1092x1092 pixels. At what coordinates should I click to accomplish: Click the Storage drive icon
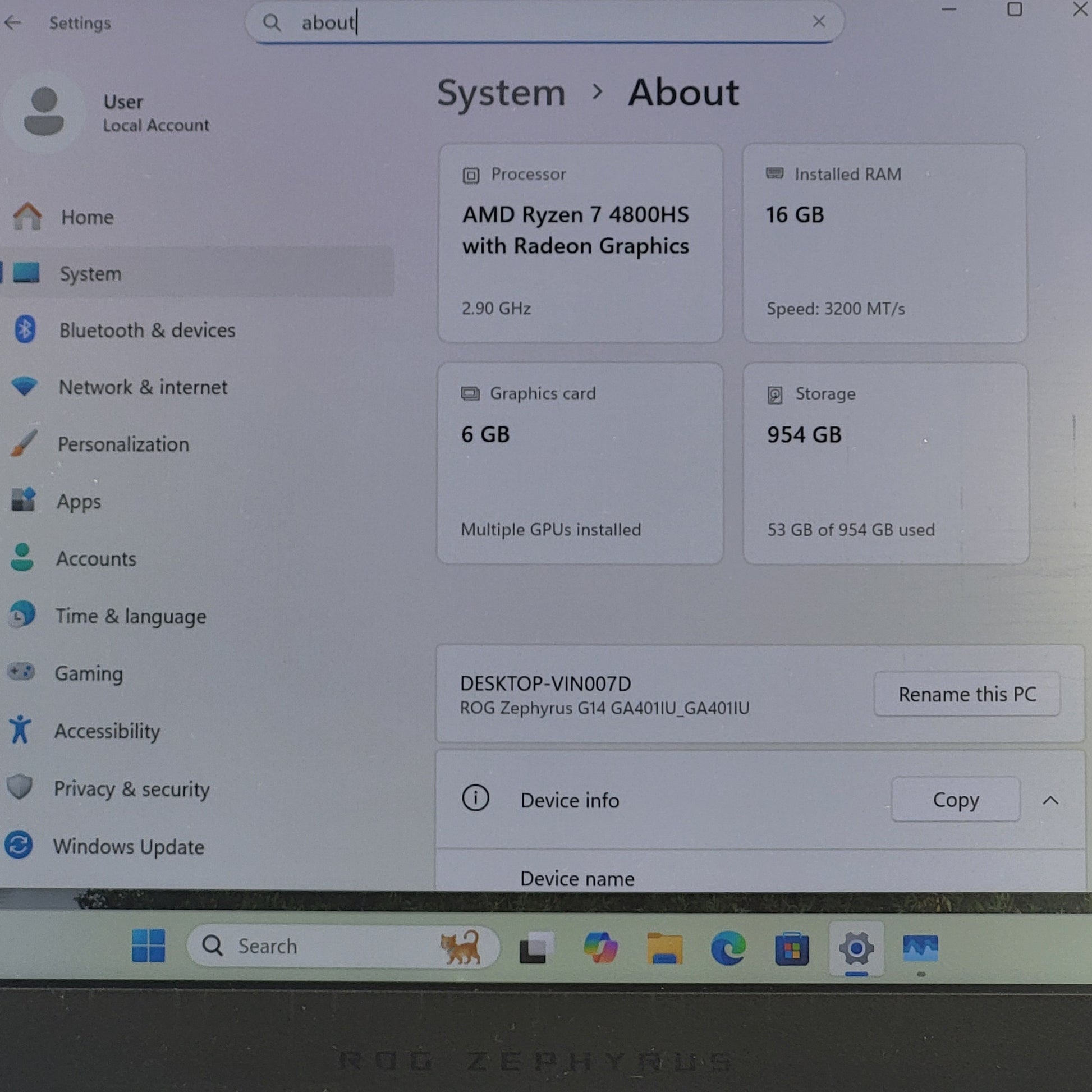tap(775, 395)
